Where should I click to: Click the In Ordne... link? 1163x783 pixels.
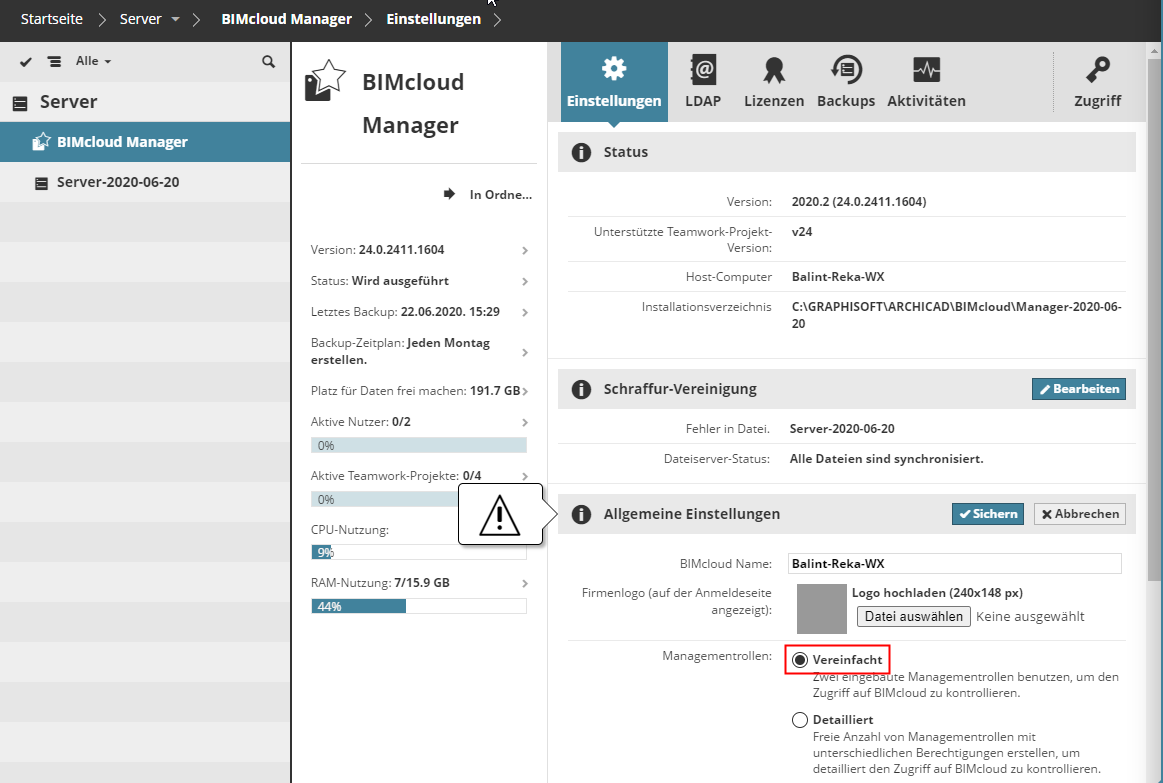tap(501, 194)
